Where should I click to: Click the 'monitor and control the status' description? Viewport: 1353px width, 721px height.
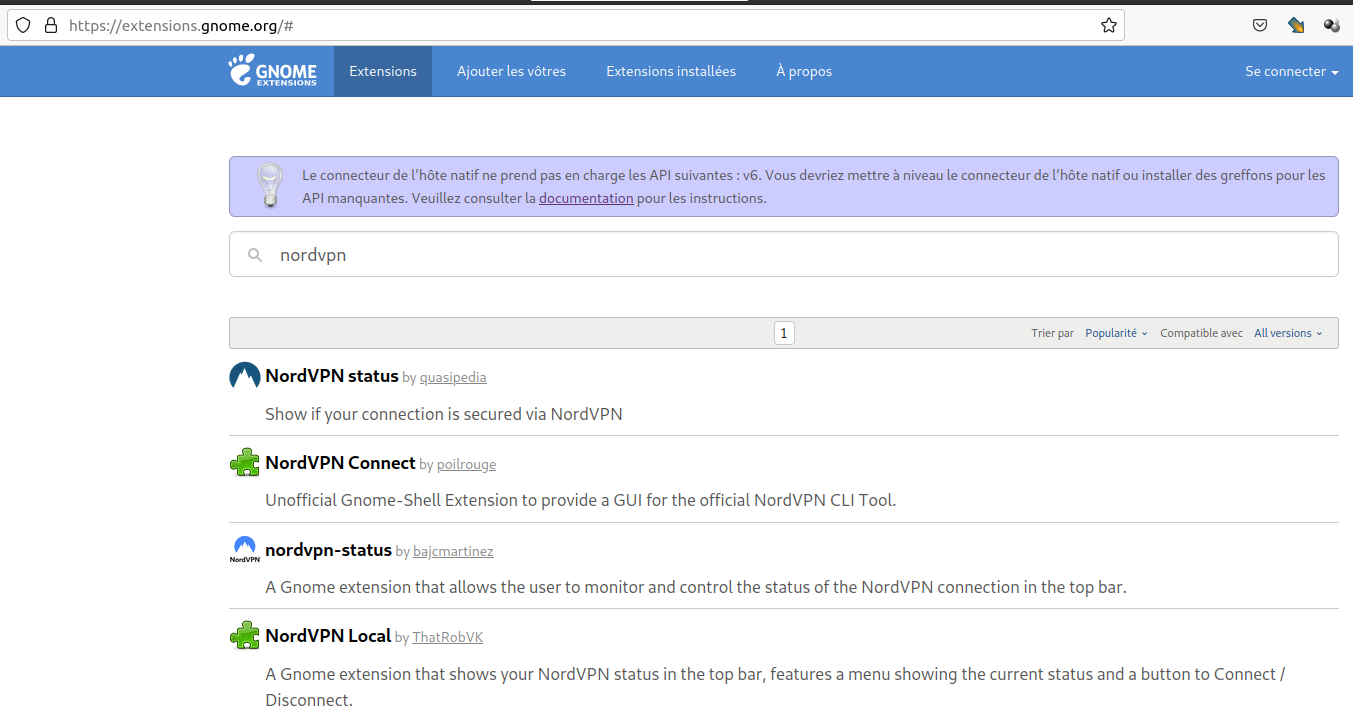[x=696, y=587]
